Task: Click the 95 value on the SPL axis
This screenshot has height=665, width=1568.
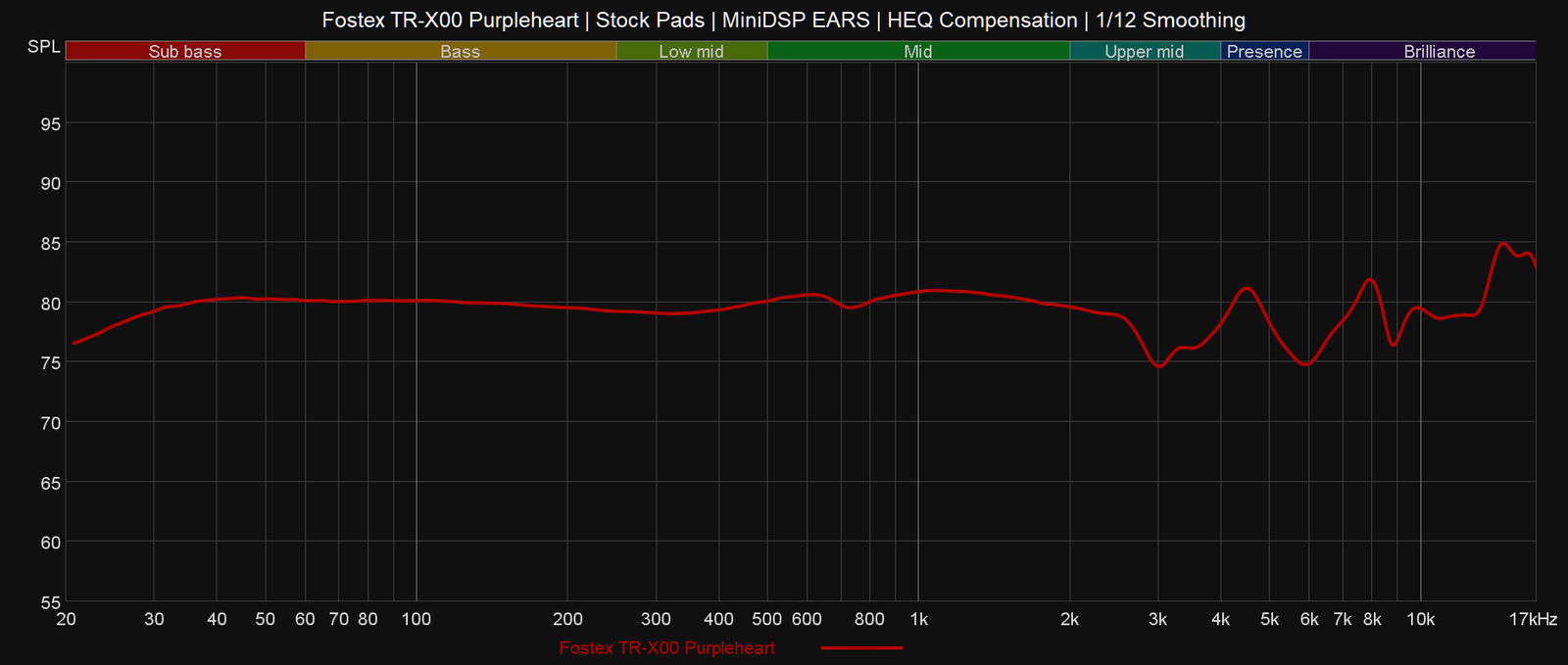Action: pyautogui.click(x=49, y=123)
